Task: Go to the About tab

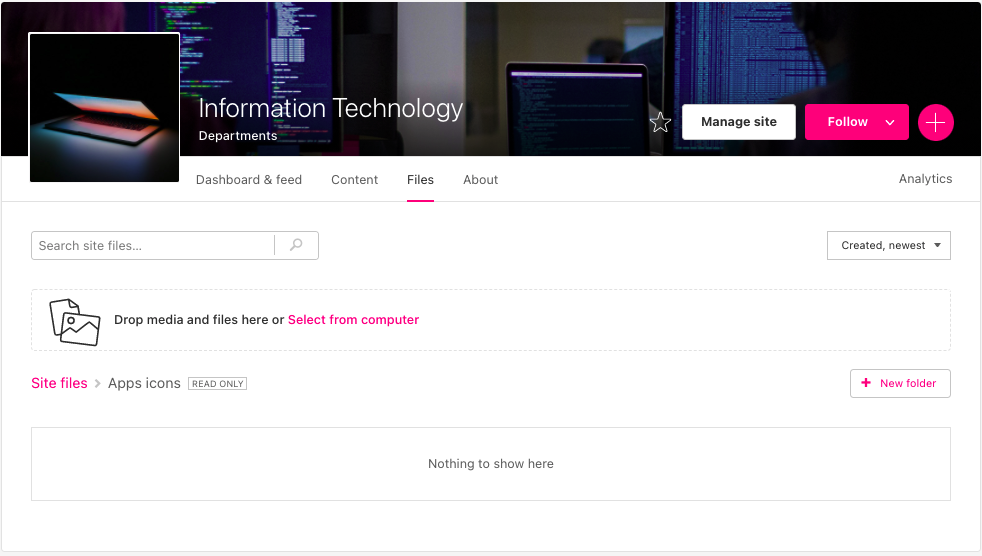Action: coord(480,180)
